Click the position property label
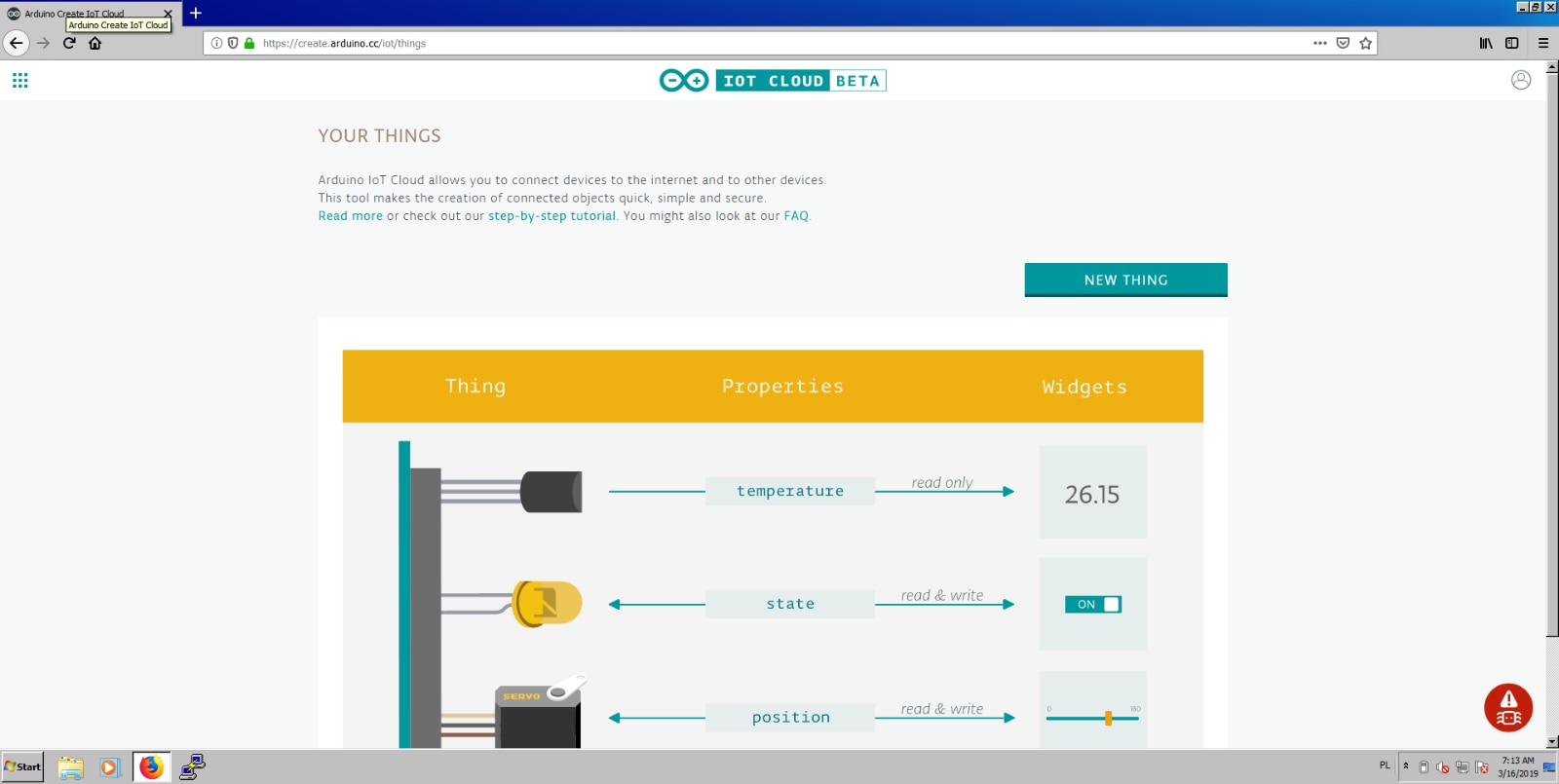1559x784 pixels. (x=790, y=718)
